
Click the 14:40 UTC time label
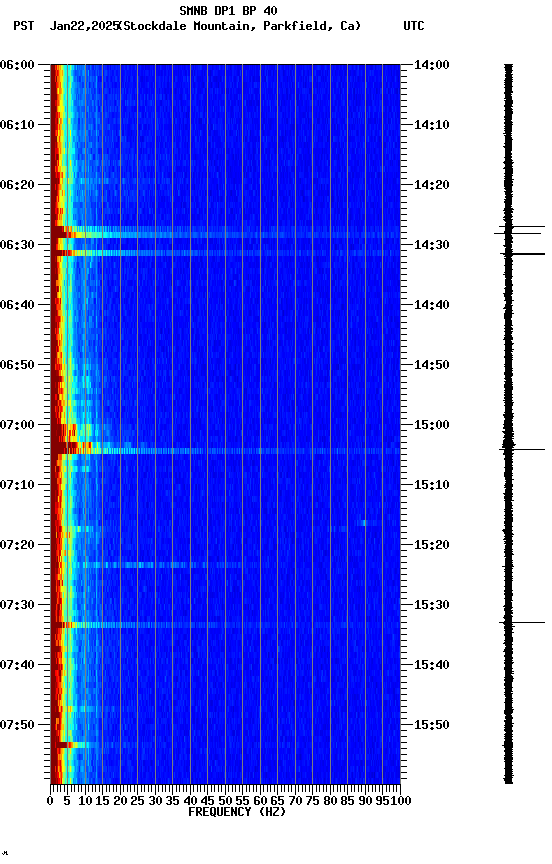point(432,305)
